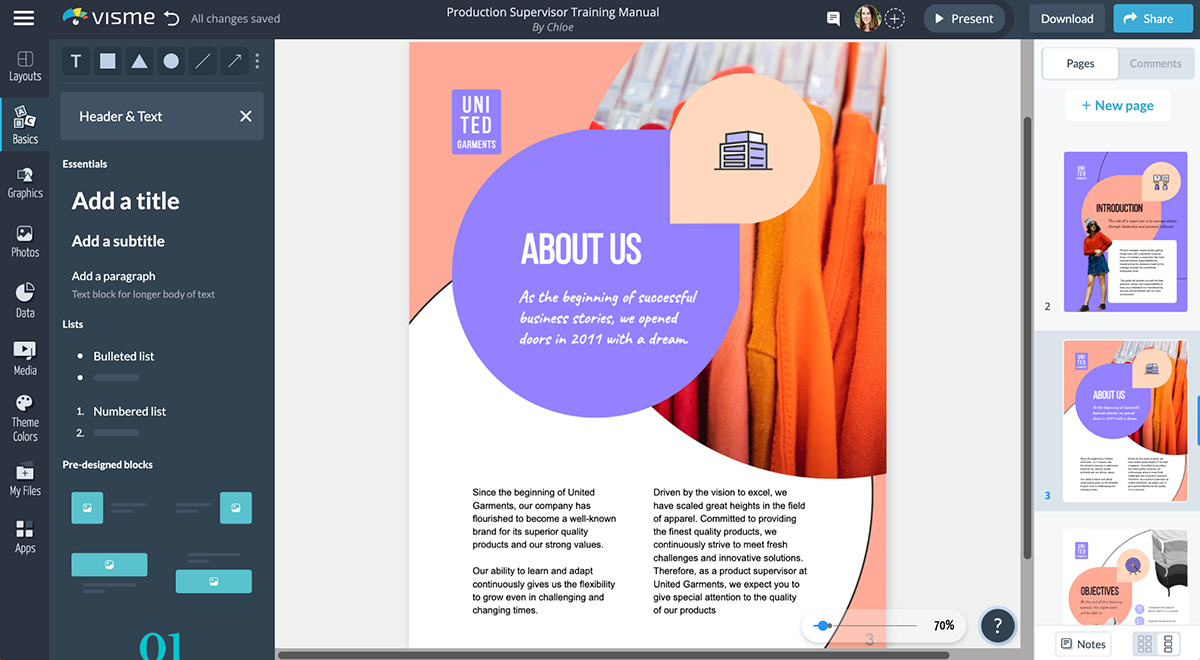The width and height of the screenshot is (1200, 660).
Task: Add a collaborator with plus icon
Action: tap(895, 18)
